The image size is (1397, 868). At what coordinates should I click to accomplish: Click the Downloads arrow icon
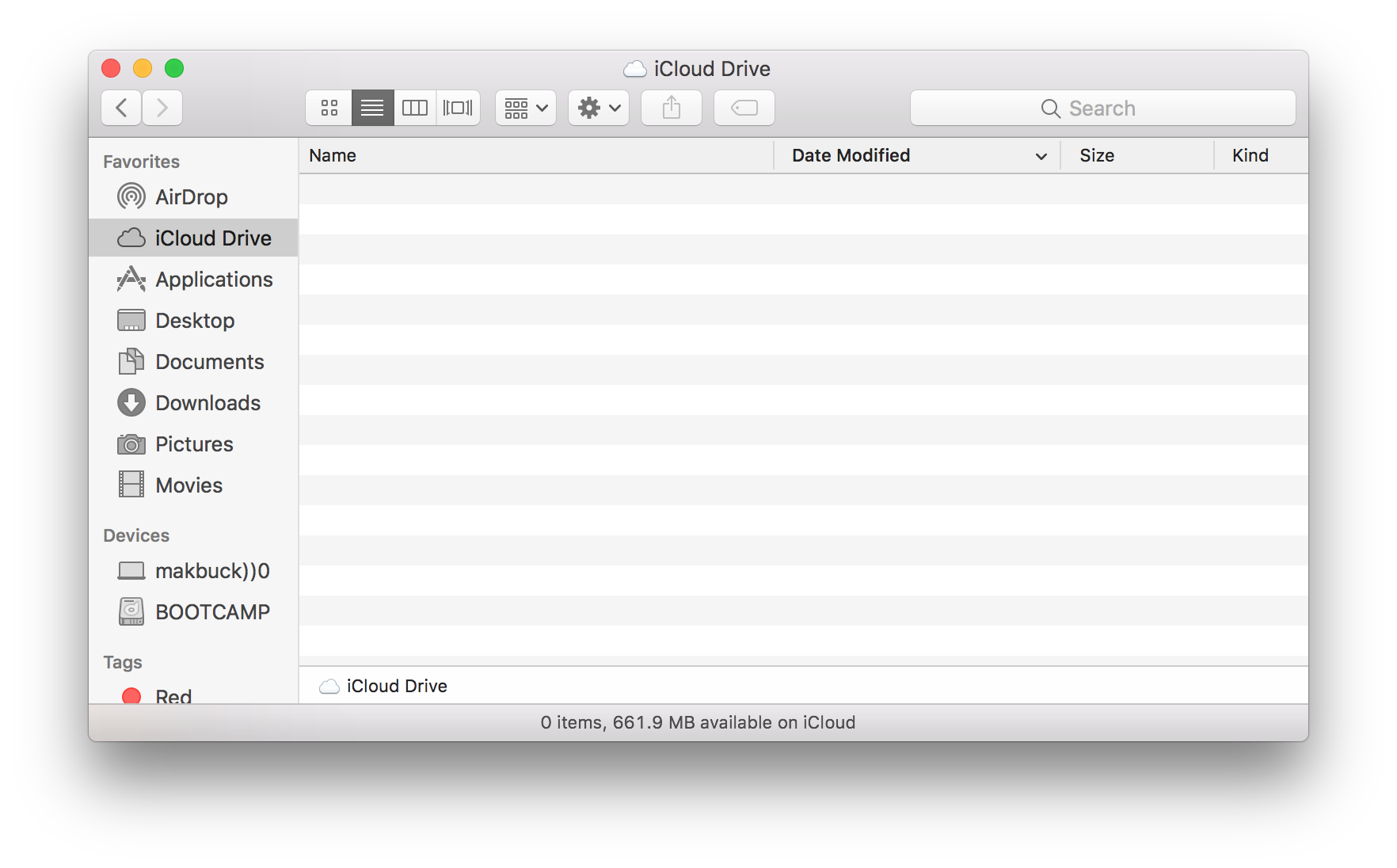[x=131, y=402]
